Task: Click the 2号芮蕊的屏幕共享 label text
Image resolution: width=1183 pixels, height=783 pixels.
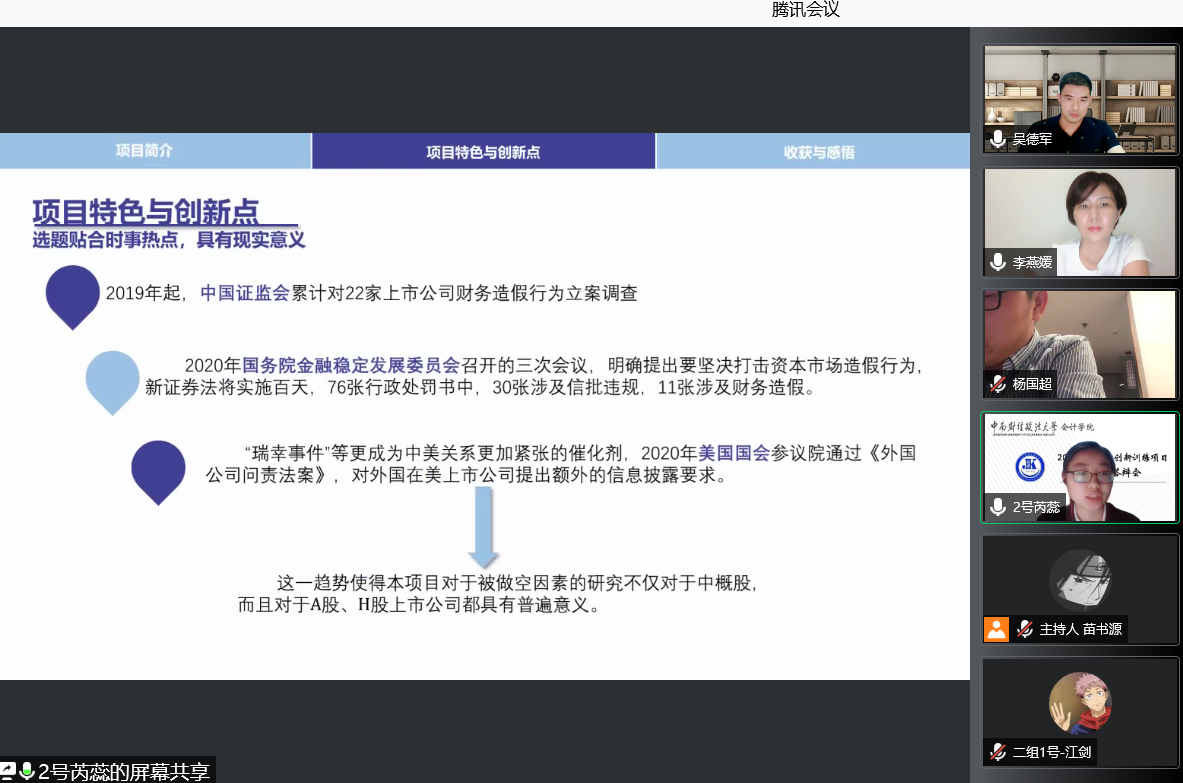Action: point(124,771)
